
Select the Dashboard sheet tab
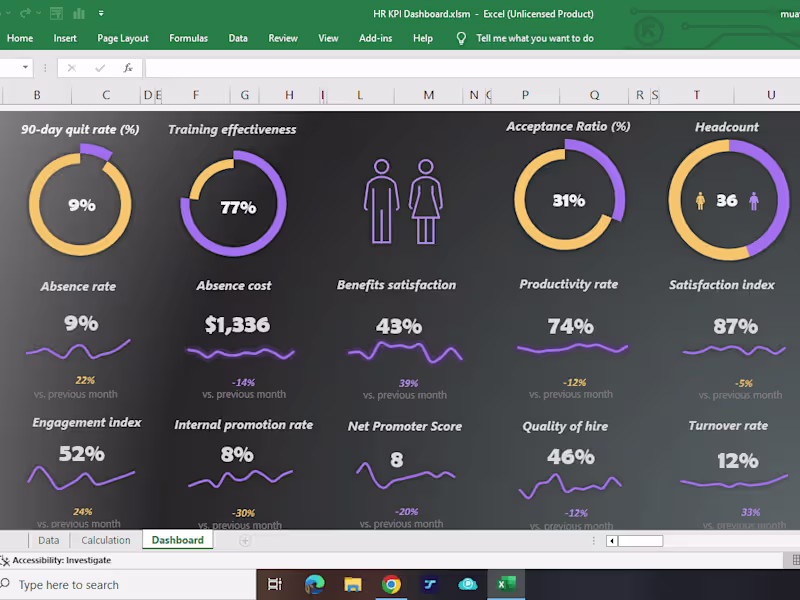(178, 540)
